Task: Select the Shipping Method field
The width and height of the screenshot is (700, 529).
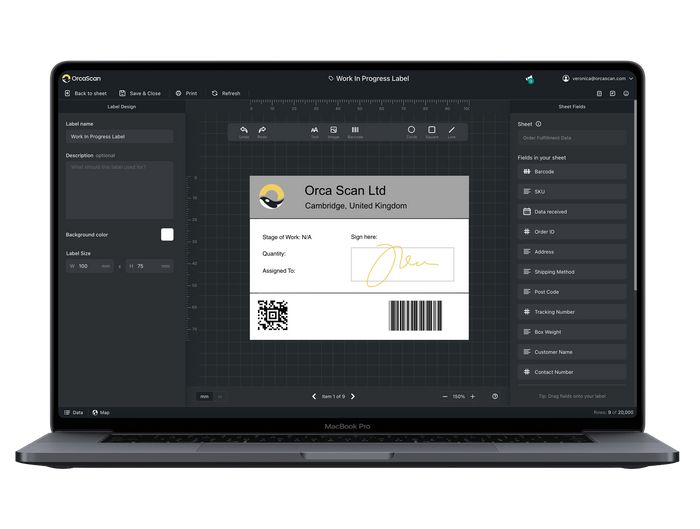Action: (572, 272)
